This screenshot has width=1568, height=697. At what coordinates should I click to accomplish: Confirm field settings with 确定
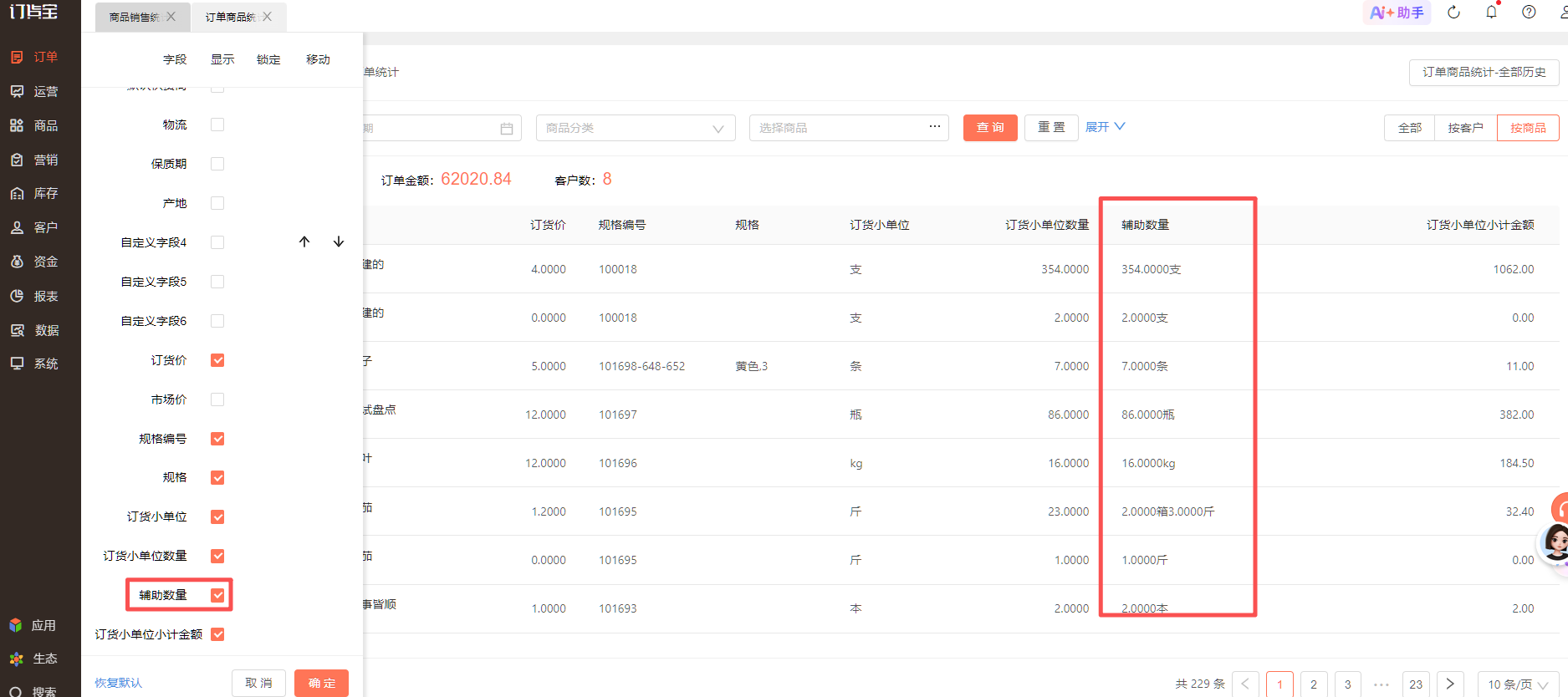coord(321,683)
